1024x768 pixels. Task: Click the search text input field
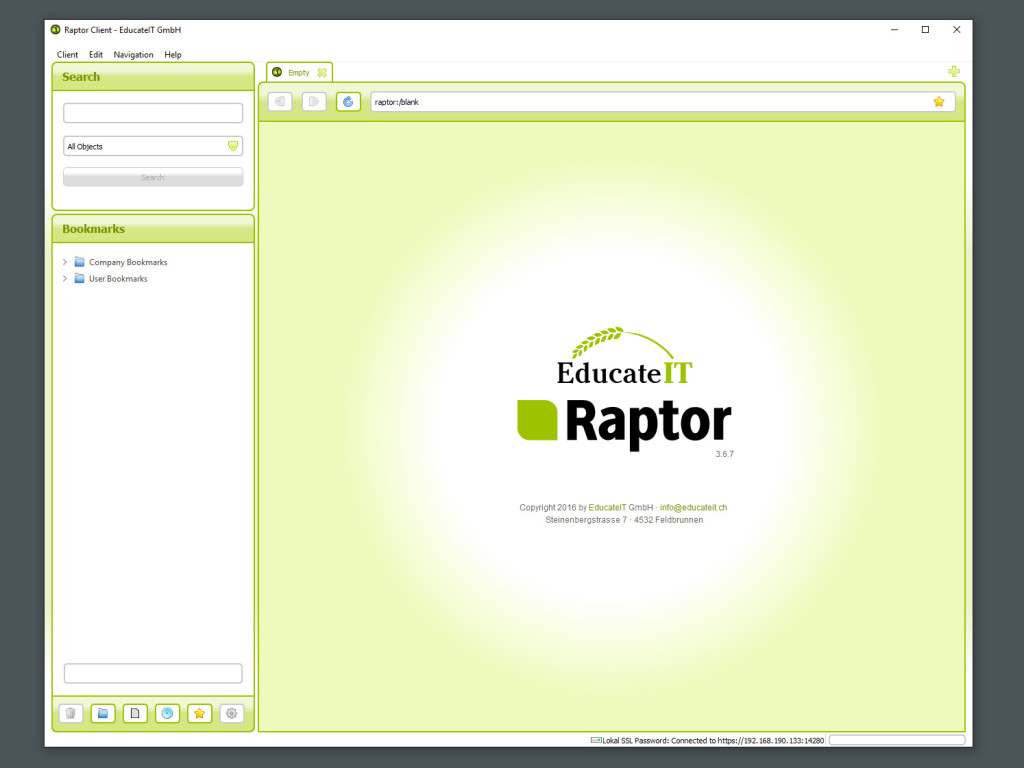pyautogui.click(x=153, y=113)
